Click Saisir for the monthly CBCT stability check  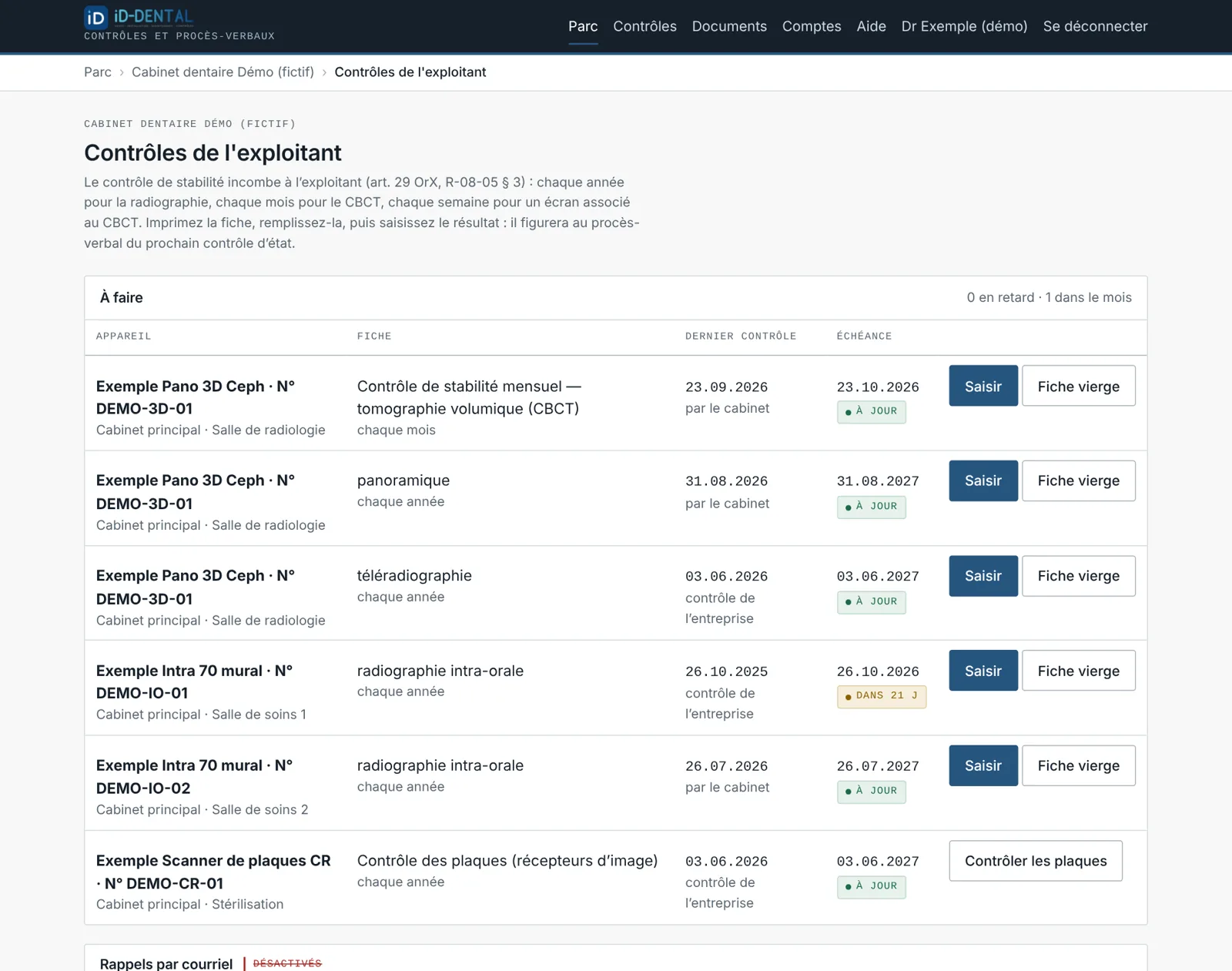pyautogui.click(x=983, y=386)
